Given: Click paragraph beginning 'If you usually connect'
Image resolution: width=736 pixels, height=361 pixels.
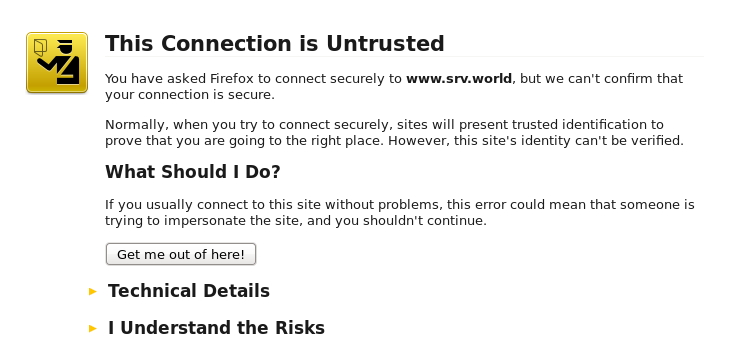Looking at the screenshot, I should tap(399, 212).
